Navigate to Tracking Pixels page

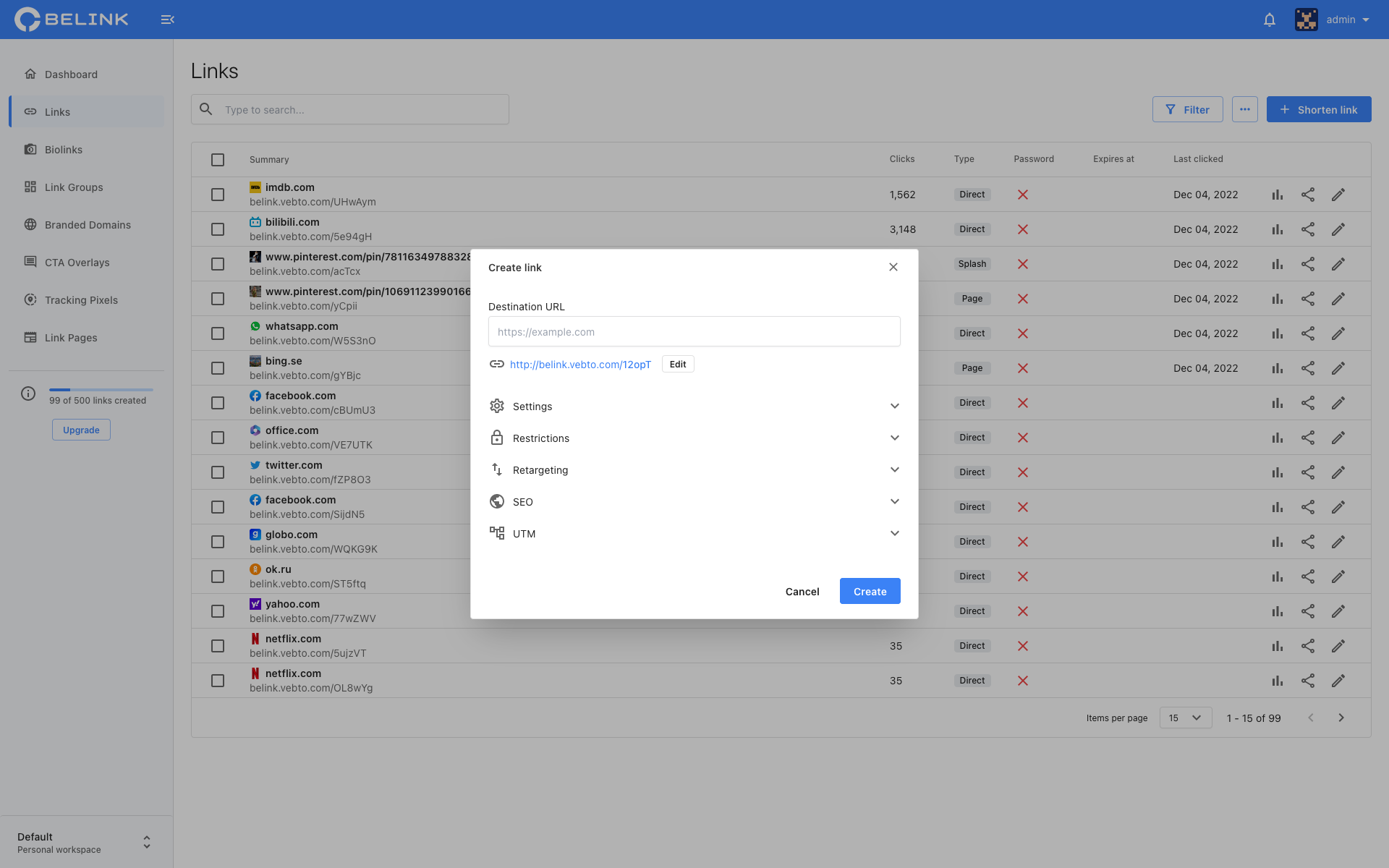point(81,300)
